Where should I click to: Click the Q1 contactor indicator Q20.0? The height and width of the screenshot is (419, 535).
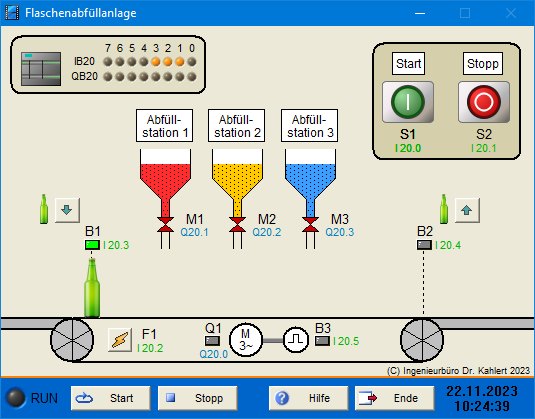coord(212,341)
